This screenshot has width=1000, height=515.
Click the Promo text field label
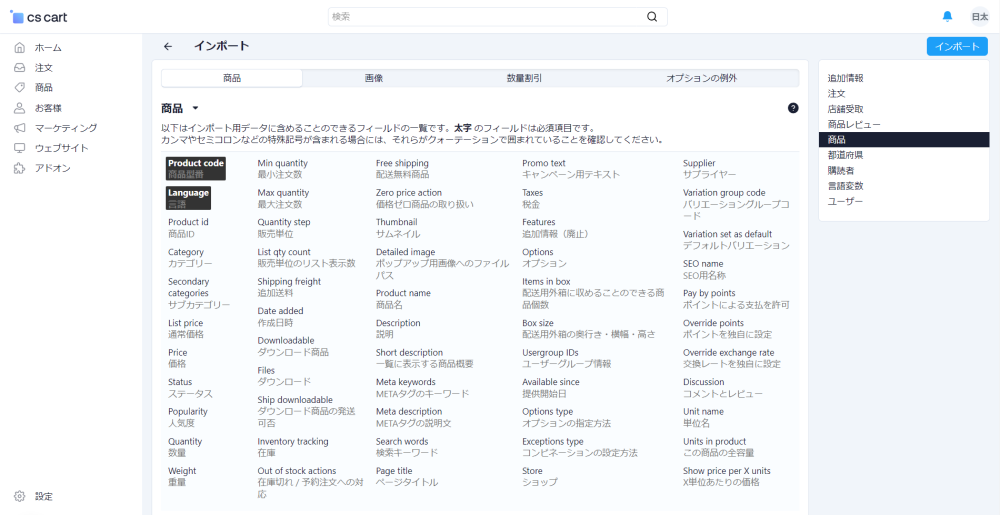coord(544,163)
